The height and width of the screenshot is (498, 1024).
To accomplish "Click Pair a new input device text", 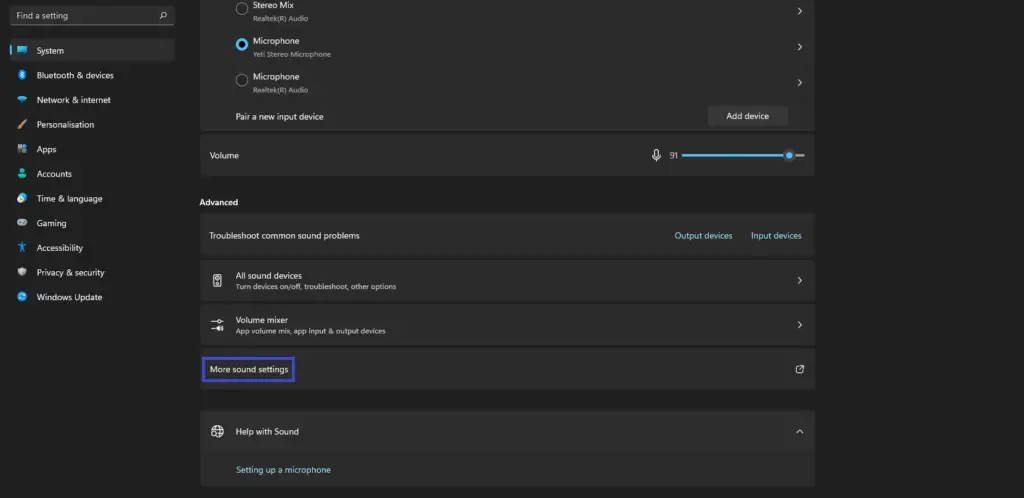I will pyautogui.click(x=280, y=117).
